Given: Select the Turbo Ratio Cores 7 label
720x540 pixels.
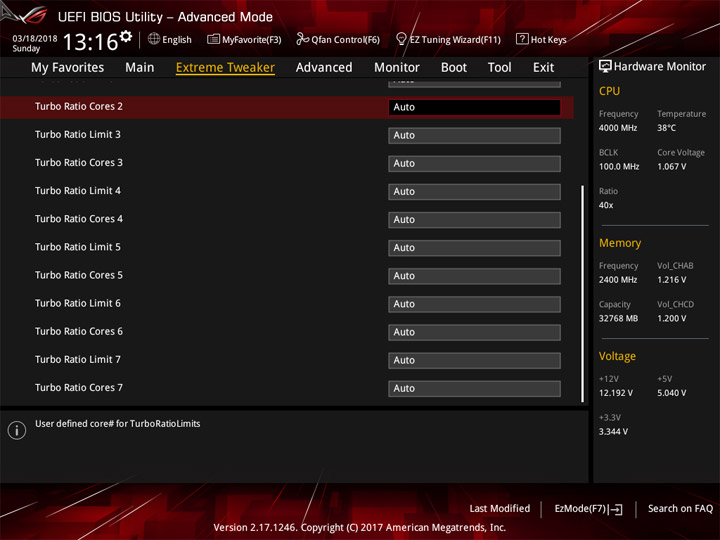Looking at the screenshot, I should tap(79, 388).
